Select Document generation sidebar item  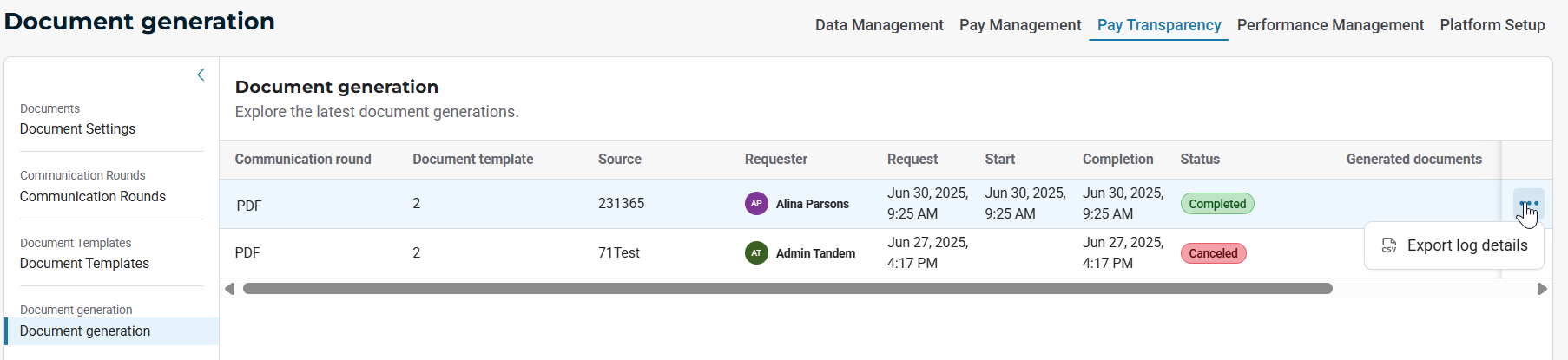coord(85,331)
